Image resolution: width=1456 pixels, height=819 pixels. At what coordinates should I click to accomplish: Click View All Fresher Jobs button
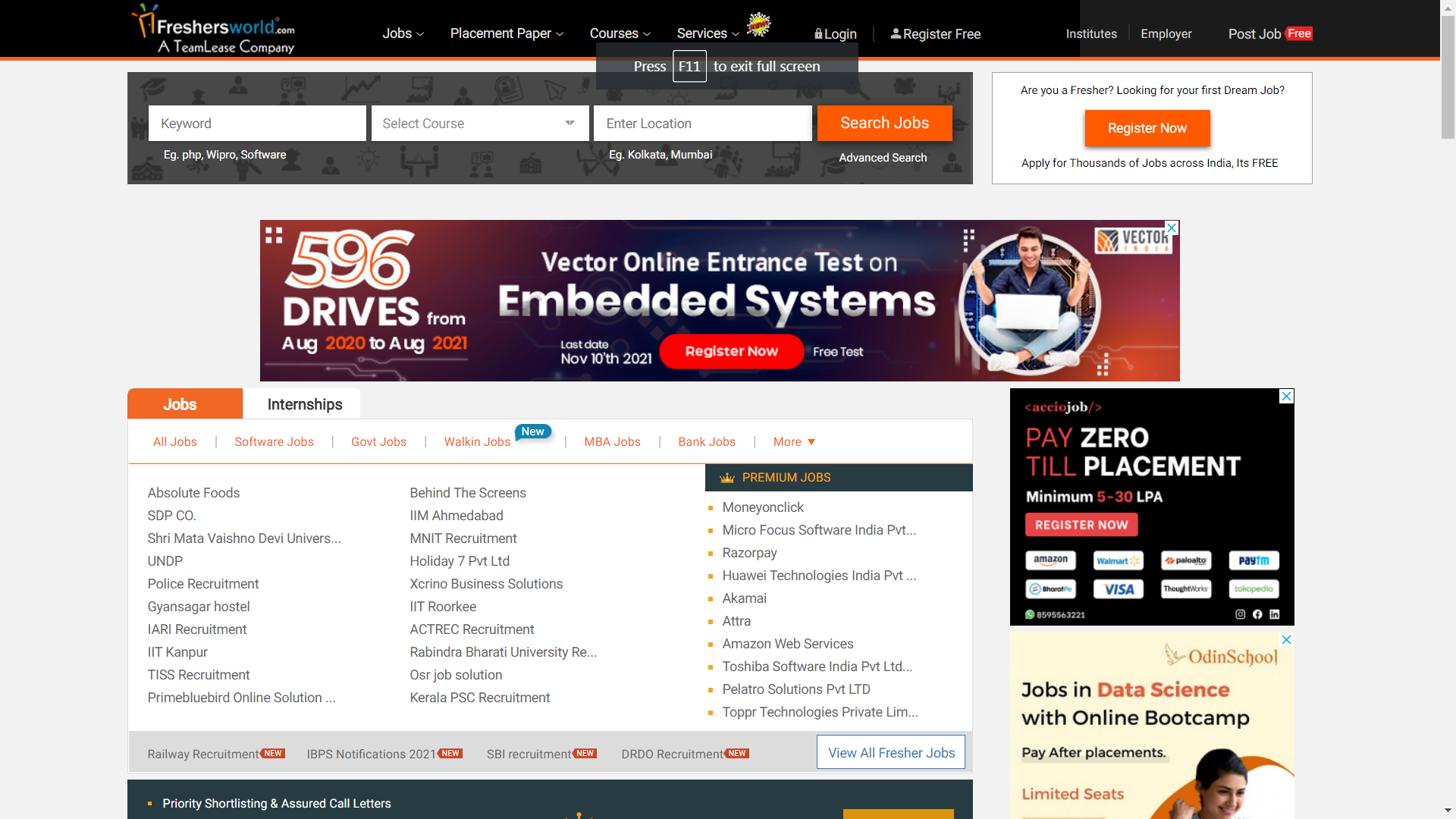[x=891, y=752]
